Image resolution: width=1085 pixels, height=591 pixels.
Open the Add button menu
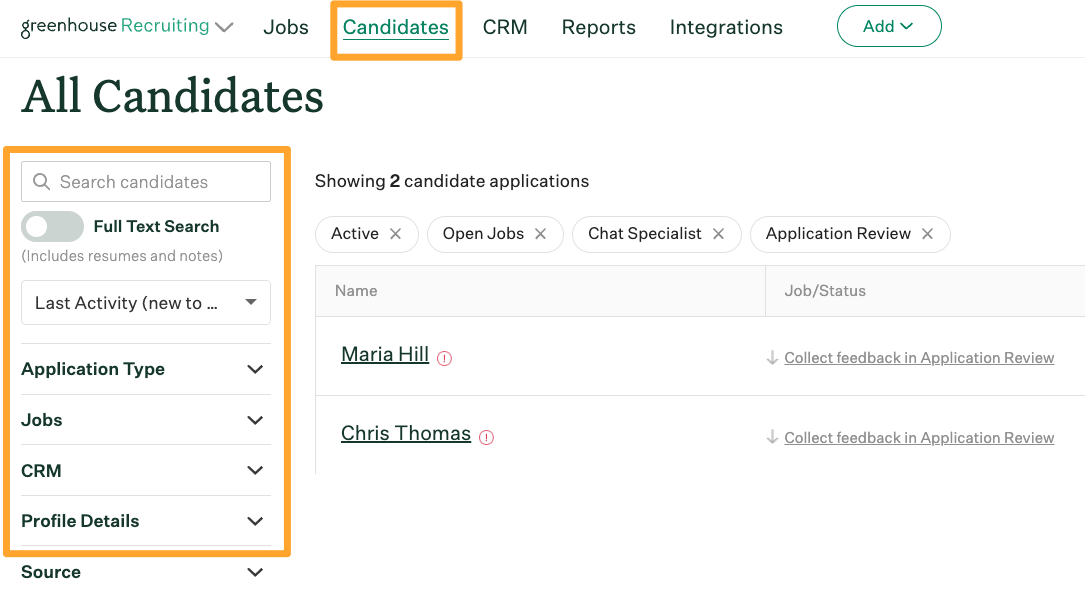pos(888,27)
